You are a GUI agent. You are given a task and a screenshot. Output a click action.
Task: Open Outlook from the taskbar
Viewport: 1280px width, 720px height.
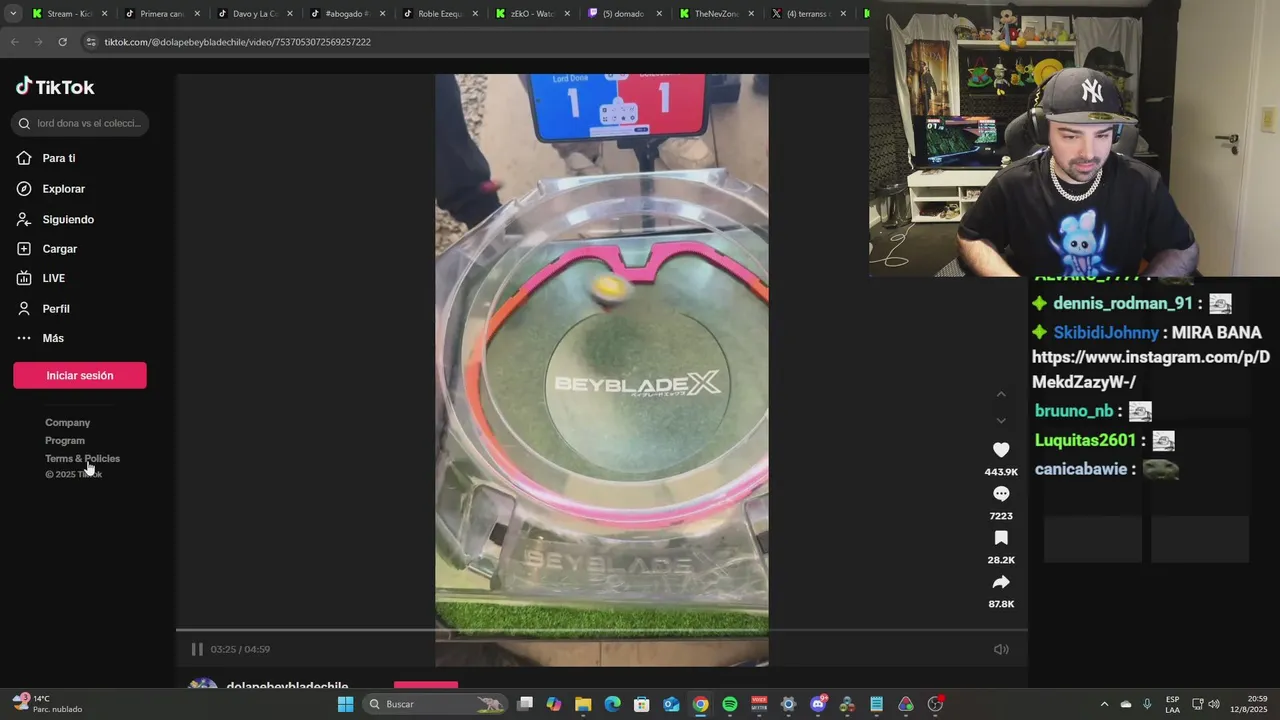pos(671,704)
